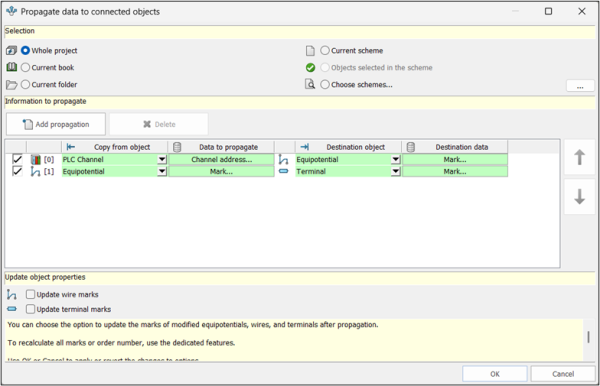Click the wire marks icon beside Update wire marks

(x=11, y=295)
